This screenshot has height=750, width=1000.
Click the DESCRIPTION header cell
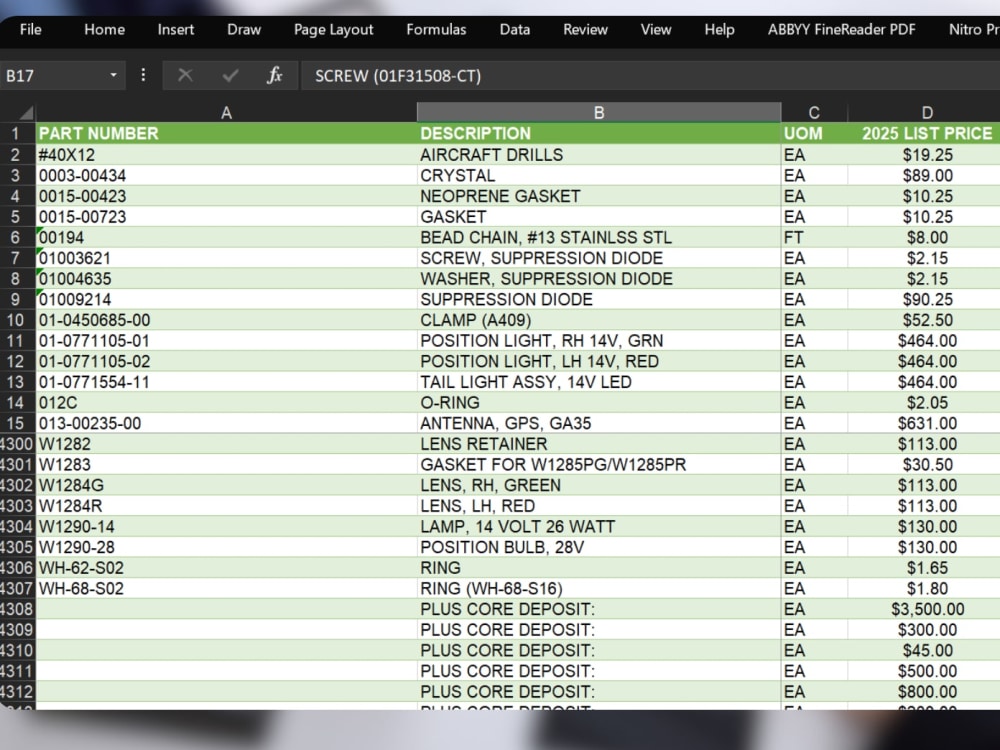599,133
